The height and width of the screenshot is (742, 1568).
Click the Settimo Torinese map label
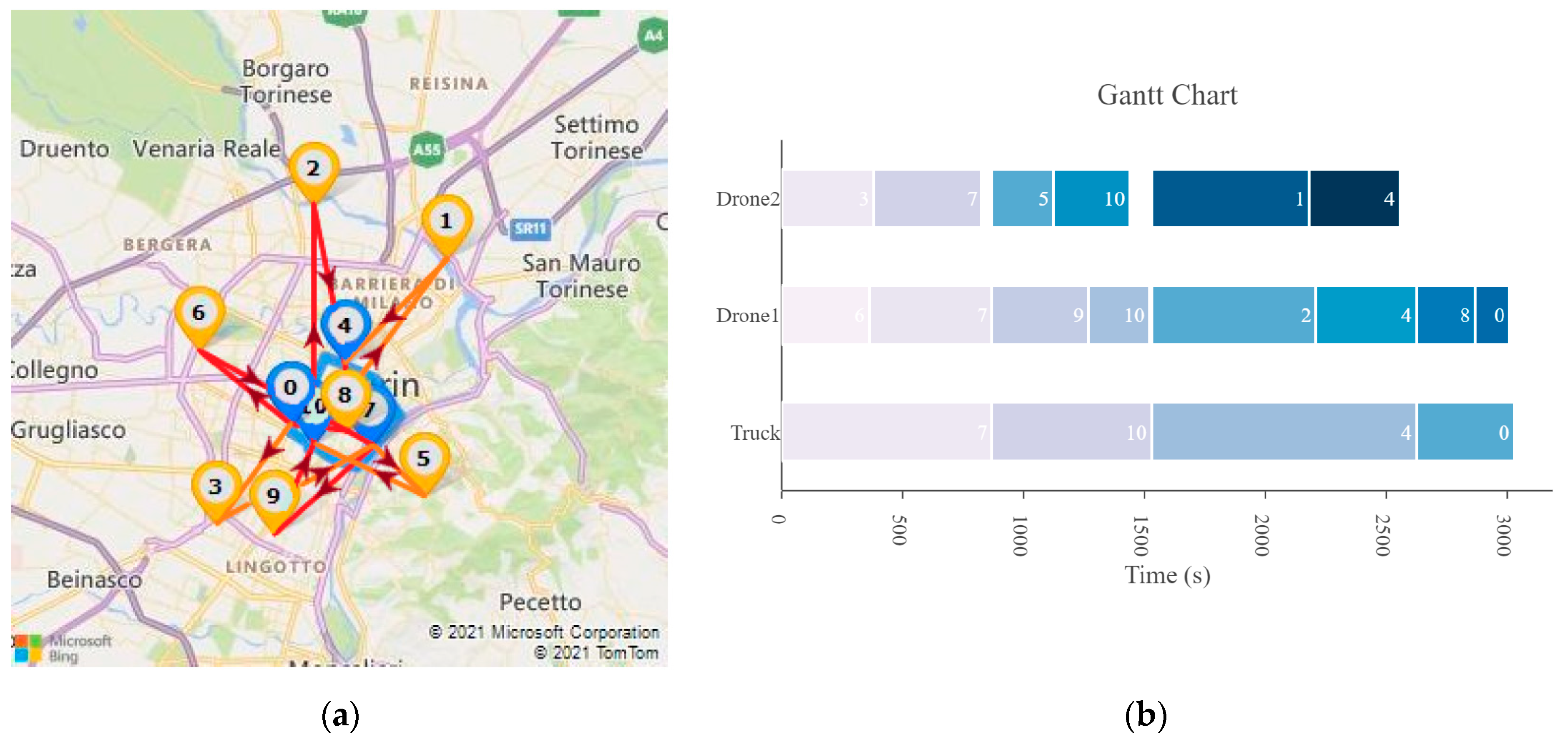pos(596,138)
